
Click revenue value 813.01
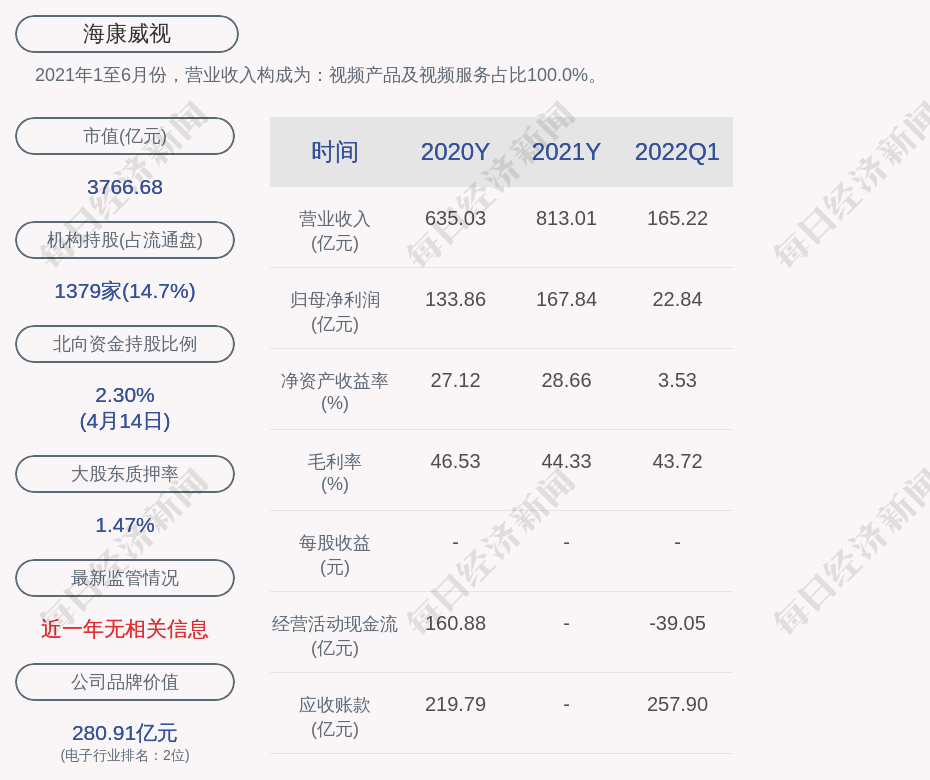point(566,218)
